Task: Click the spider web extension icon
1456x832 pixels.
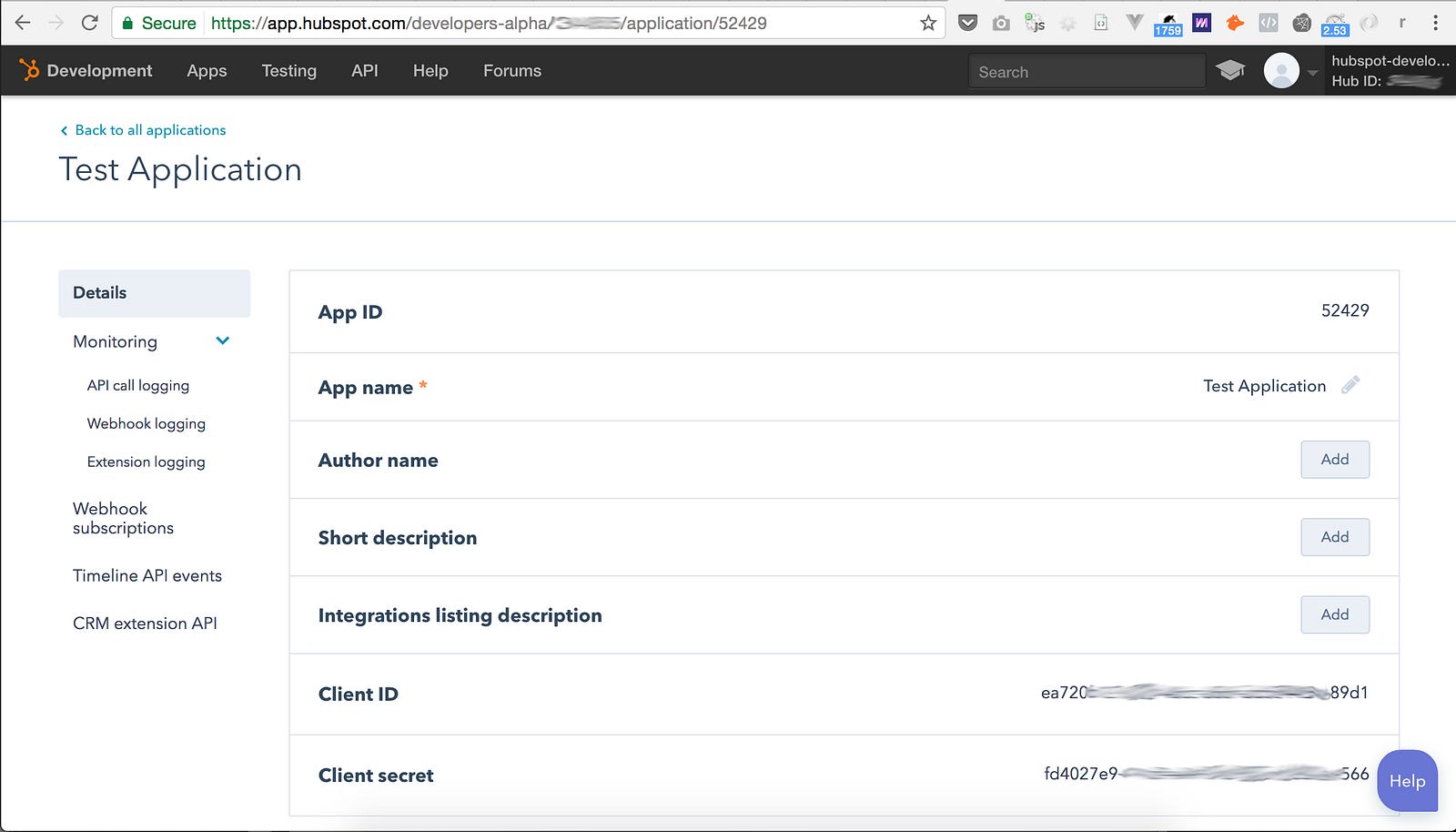Action: pyautogui.click(x=1301, y=23)
